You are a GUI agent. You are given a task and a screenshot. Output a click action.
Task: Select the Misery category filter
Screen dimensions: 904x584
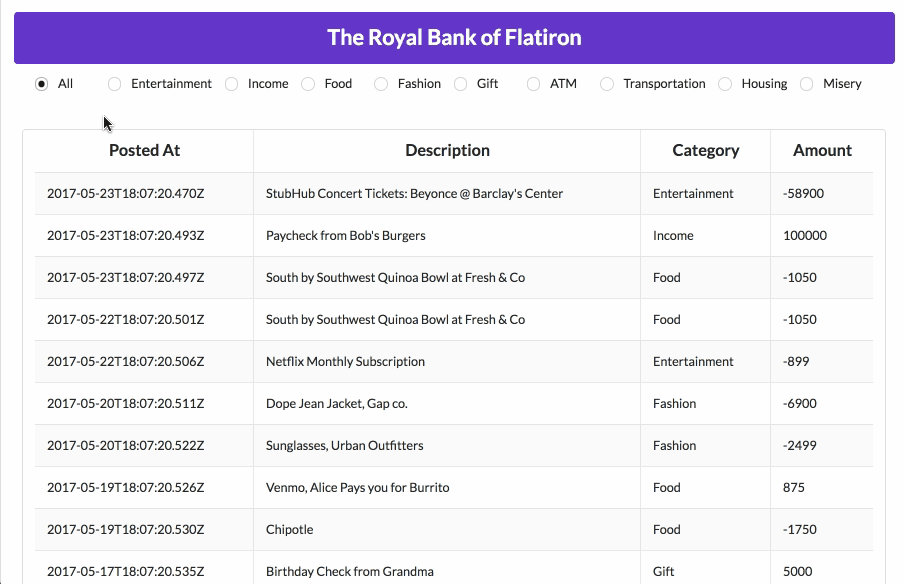[807, 84]
